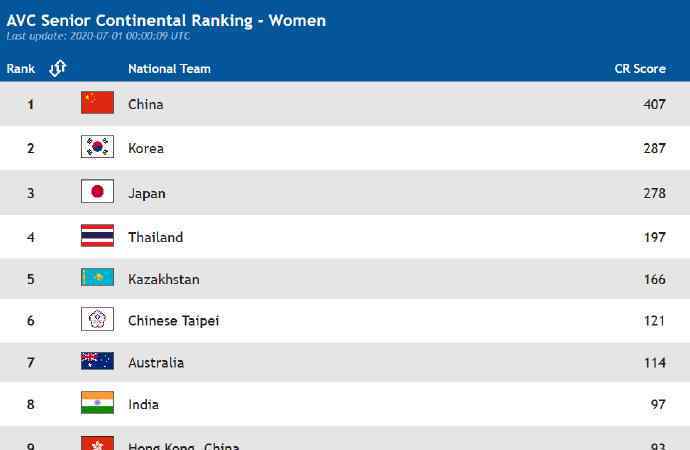This screenshot has width=690, height=450.
Task: Click the China flag icon
Action: coord(97,102)
